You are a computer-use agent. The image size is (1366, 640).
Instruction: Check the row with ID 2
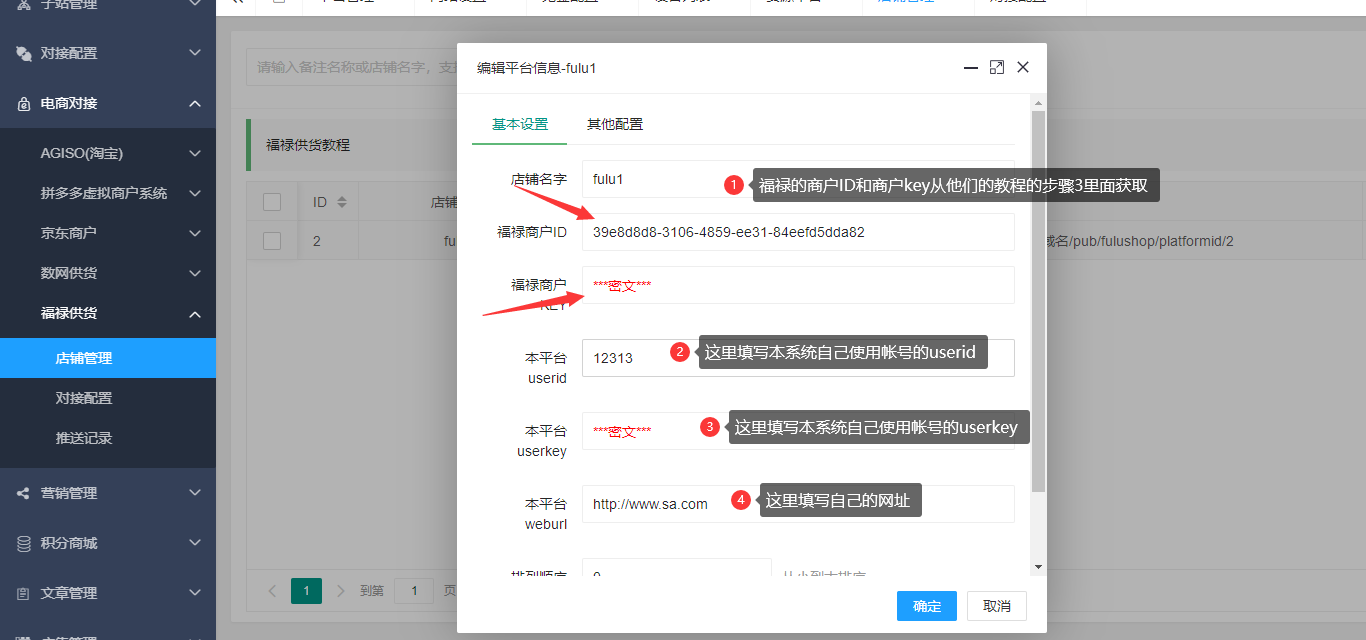click(x=272, y=241)
